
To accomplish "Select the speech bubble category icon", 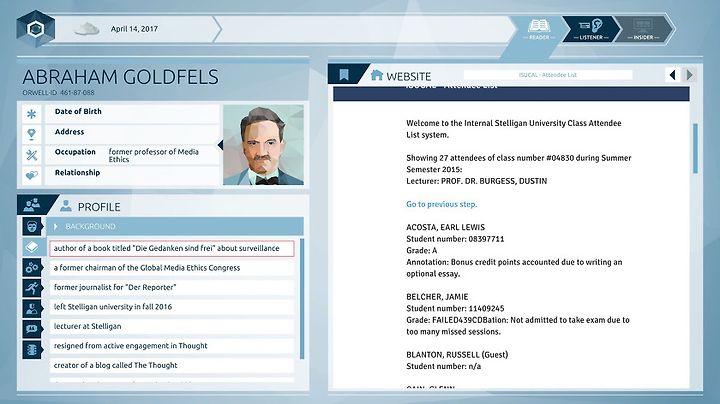I will coord(32,329).
